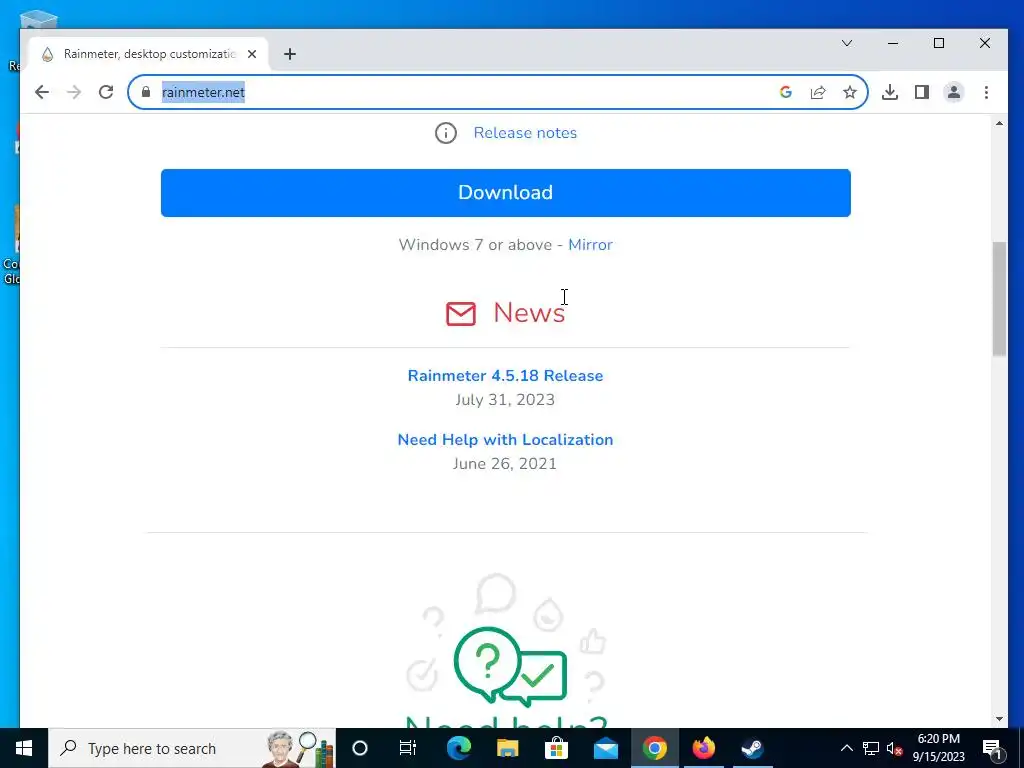Open the network status tray icon
Image resolution: width=1024 pixels, height=768 pixels.
tap(871, 748)
